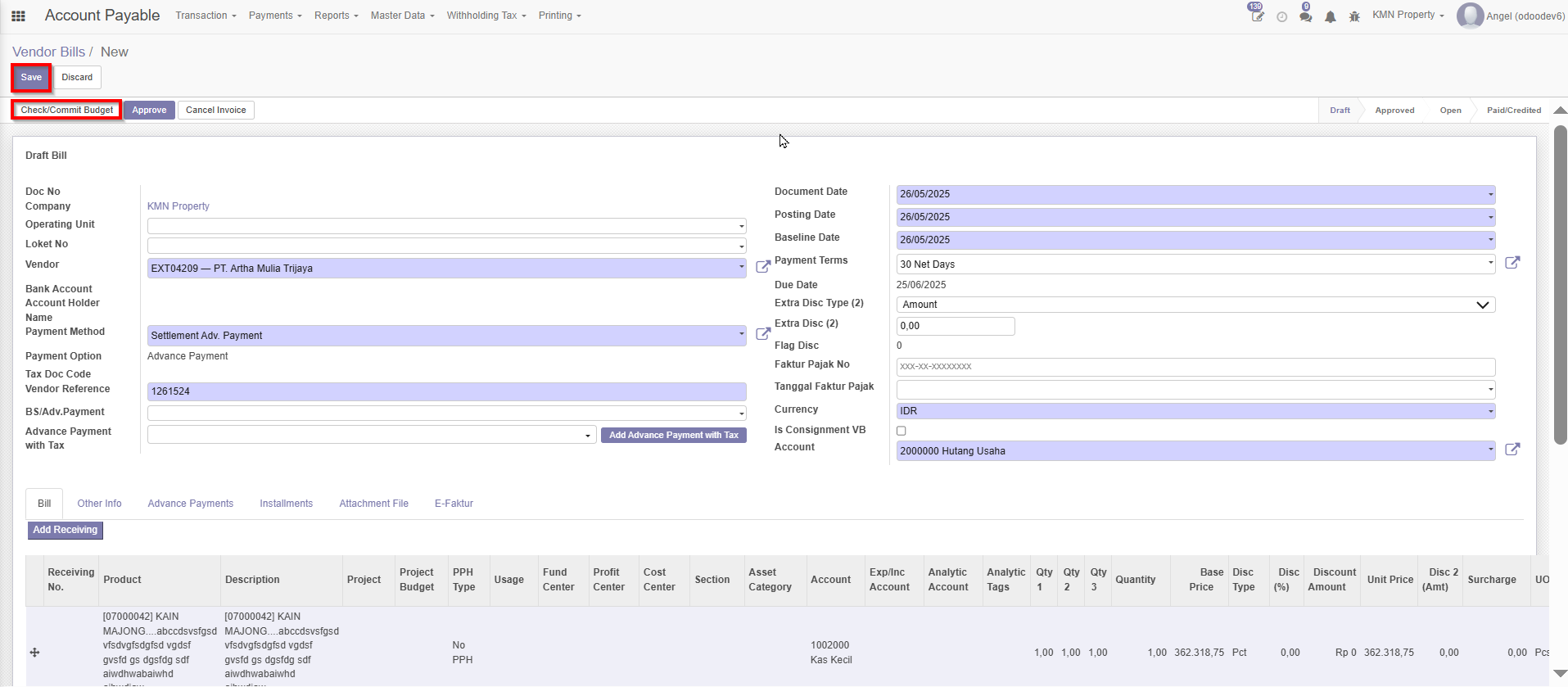Viewport: 1568px width, 687px height.
Task: Open external link icon beside Payment Method
Action: 762,334
